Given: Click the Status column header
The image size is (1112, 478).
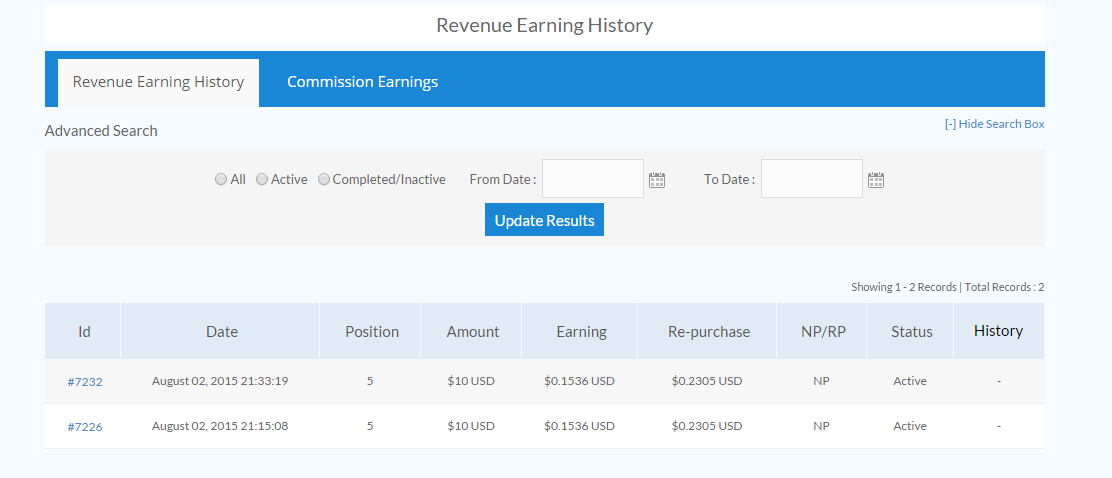Looking at the screenshot, I should [912, 332].
